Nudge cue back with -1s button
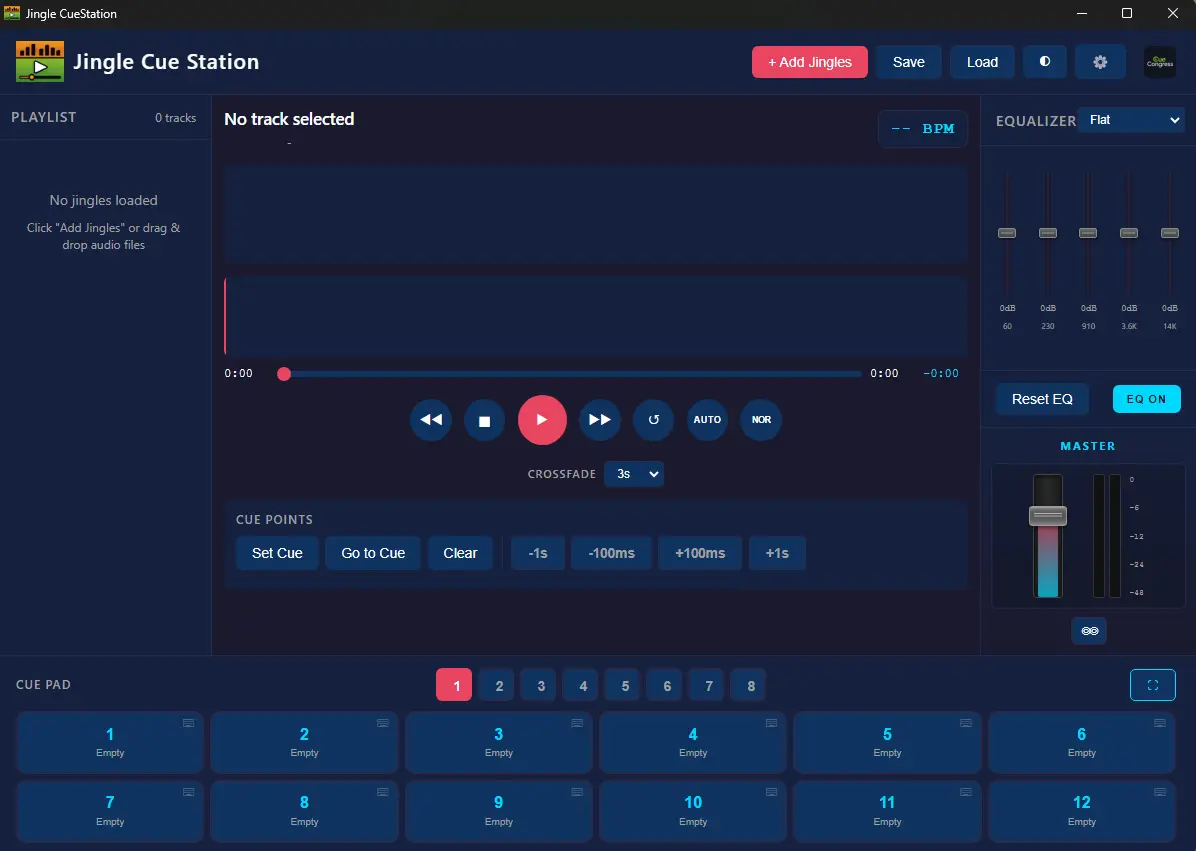 [x=538, y=553]
